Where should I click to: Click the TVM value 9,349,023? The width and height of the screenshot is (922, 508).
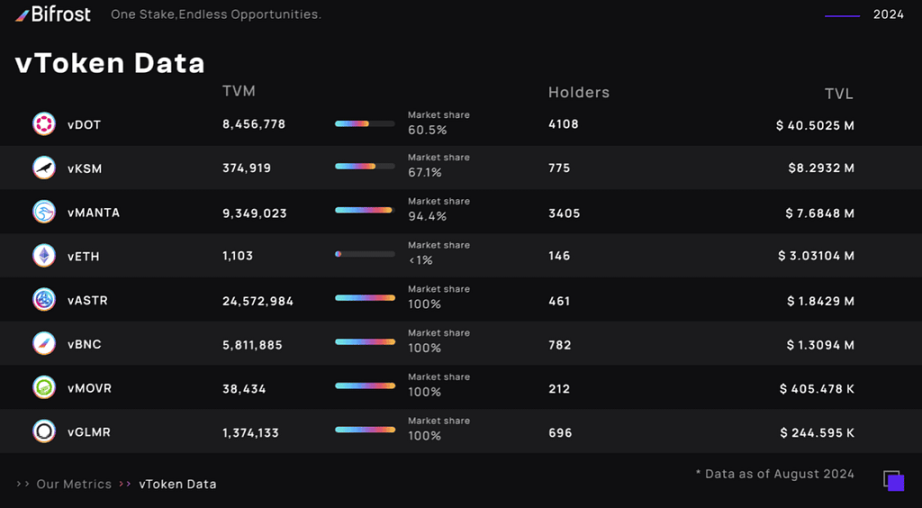(x=255, y=213)
